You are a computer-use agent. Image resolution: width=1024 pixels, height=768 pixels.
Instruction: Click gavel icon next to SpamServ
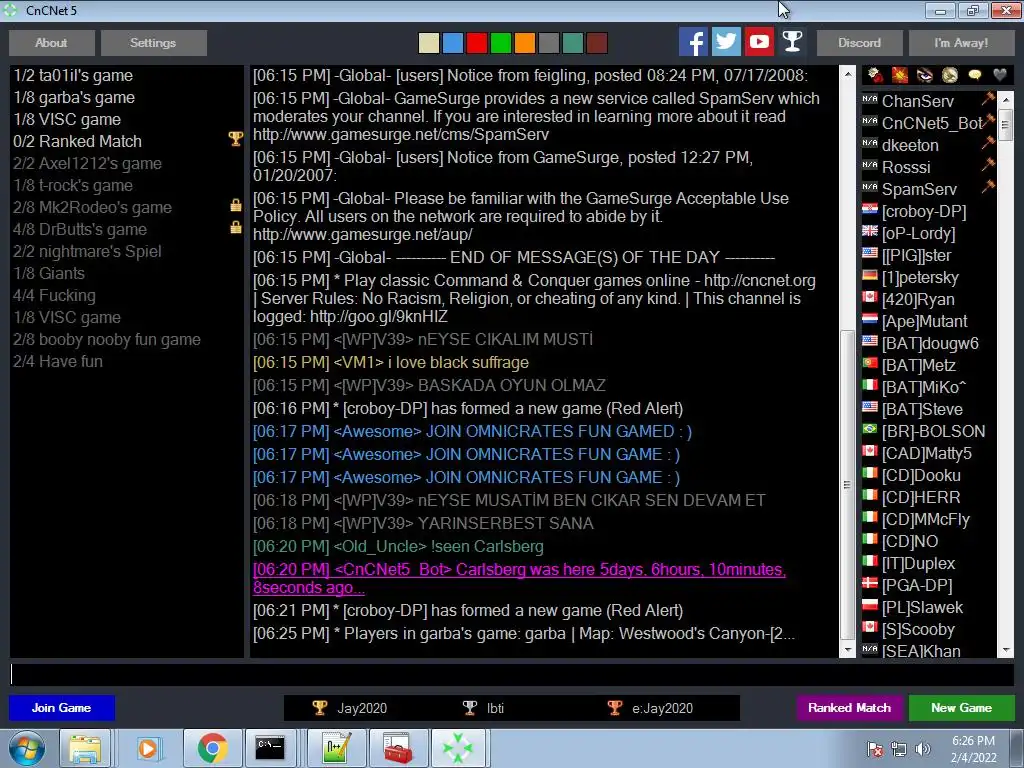(987, 187)
